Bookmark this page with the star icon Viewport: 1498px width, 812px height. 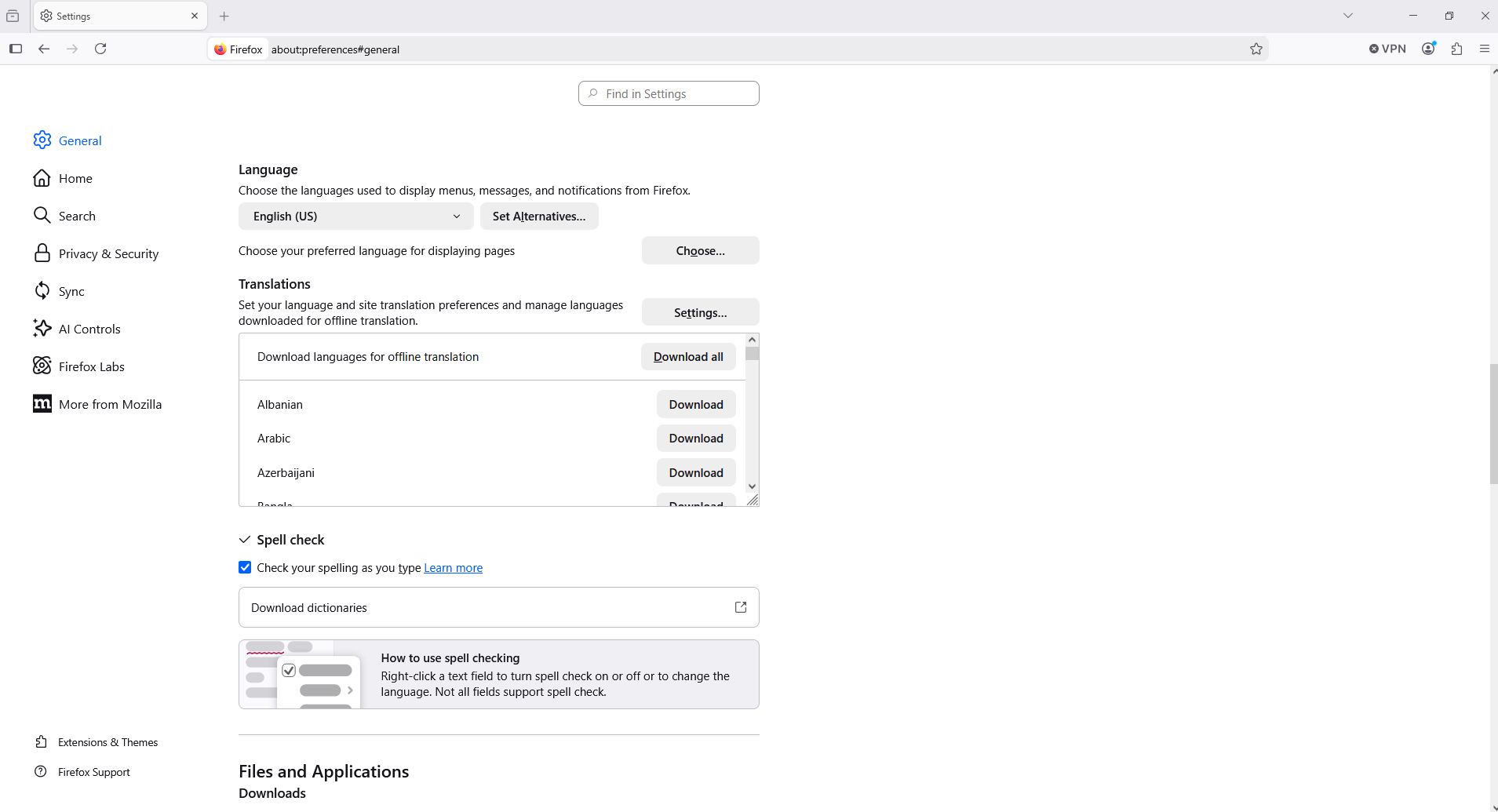point(1256,49)
